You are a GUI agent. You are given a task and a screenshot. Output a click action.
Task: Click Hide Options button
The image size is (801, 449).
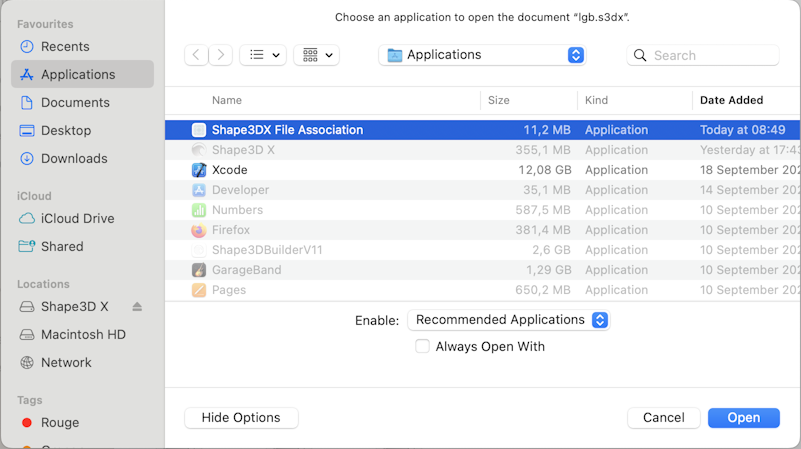click(x=241, y=418)
